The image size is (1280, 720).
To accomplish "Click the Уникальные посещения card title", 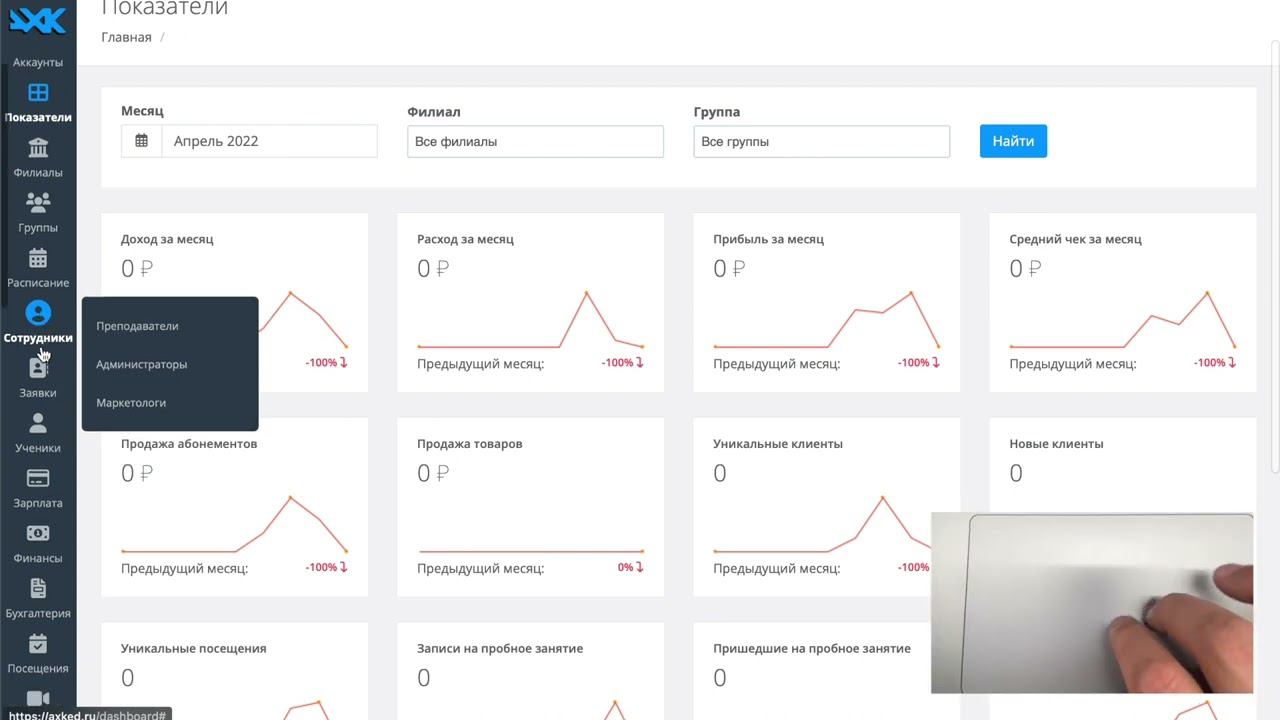I will (194, 648).
